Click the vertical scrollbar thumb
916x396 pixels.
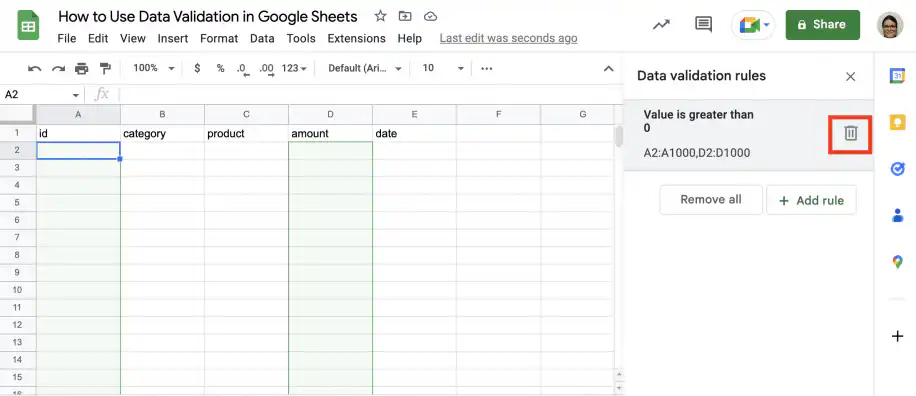[x=619, y=136]
